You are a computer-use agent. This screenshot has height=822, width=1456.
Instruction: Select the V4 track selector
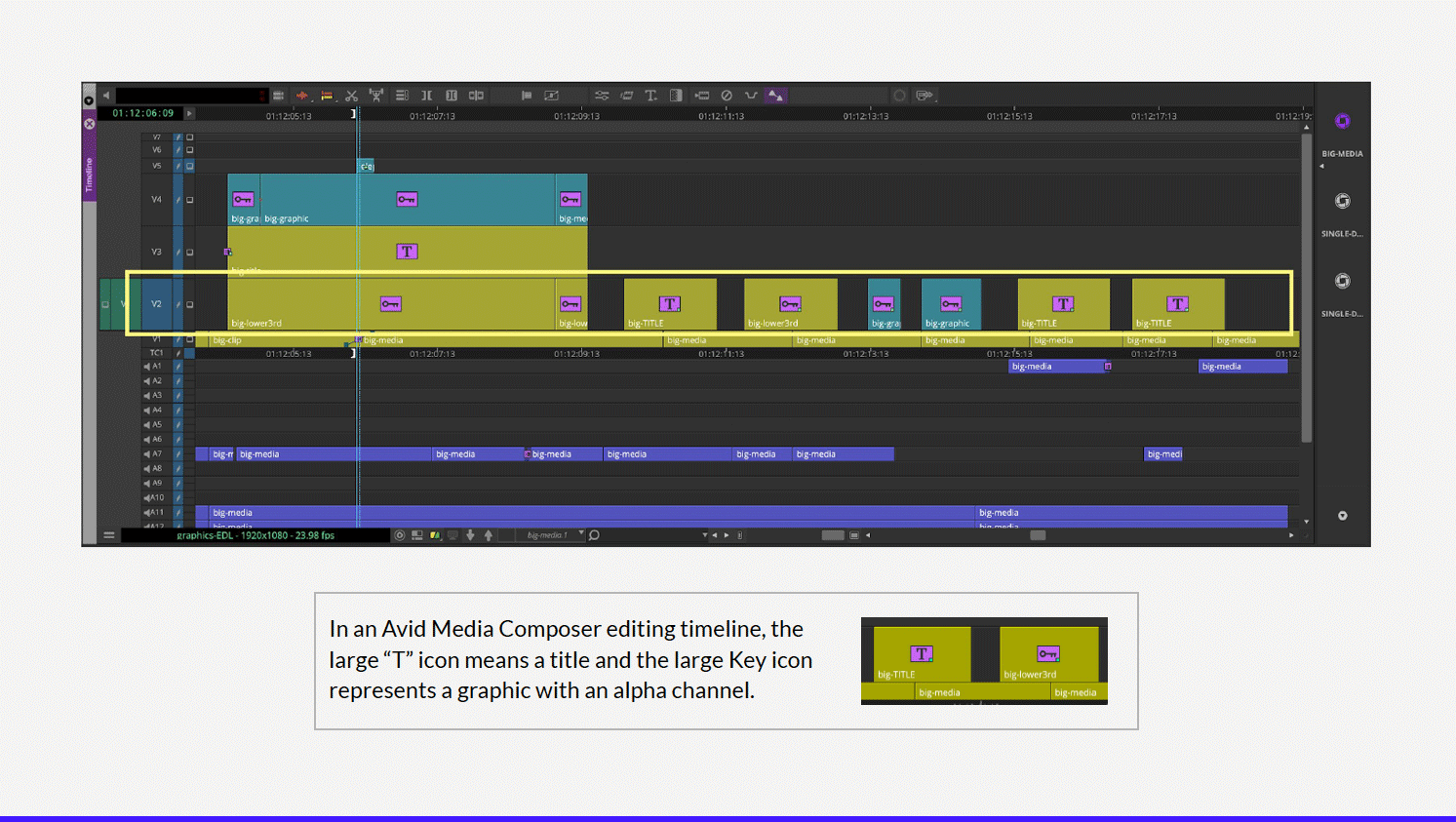(x=156, y=200)
